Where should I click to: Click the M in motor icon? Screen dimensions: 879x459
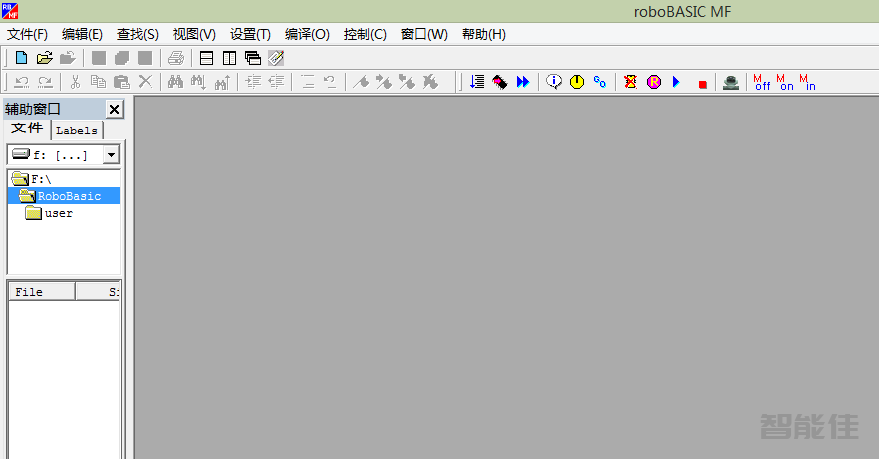[x=808, y=82]
